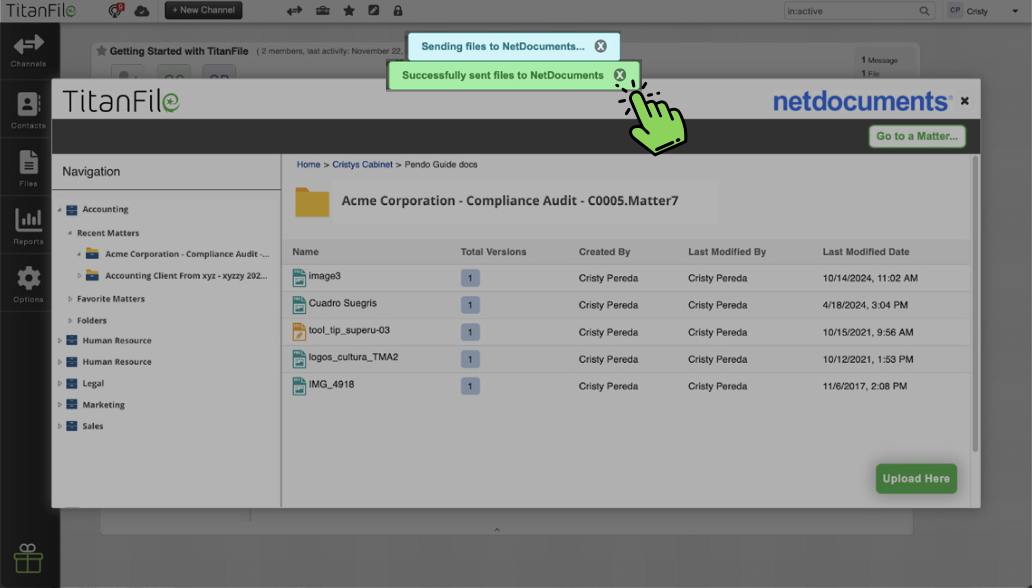Dismiss the 'Successfully sent files' notification
The image size is (1034, 588).
pos(620,75)
